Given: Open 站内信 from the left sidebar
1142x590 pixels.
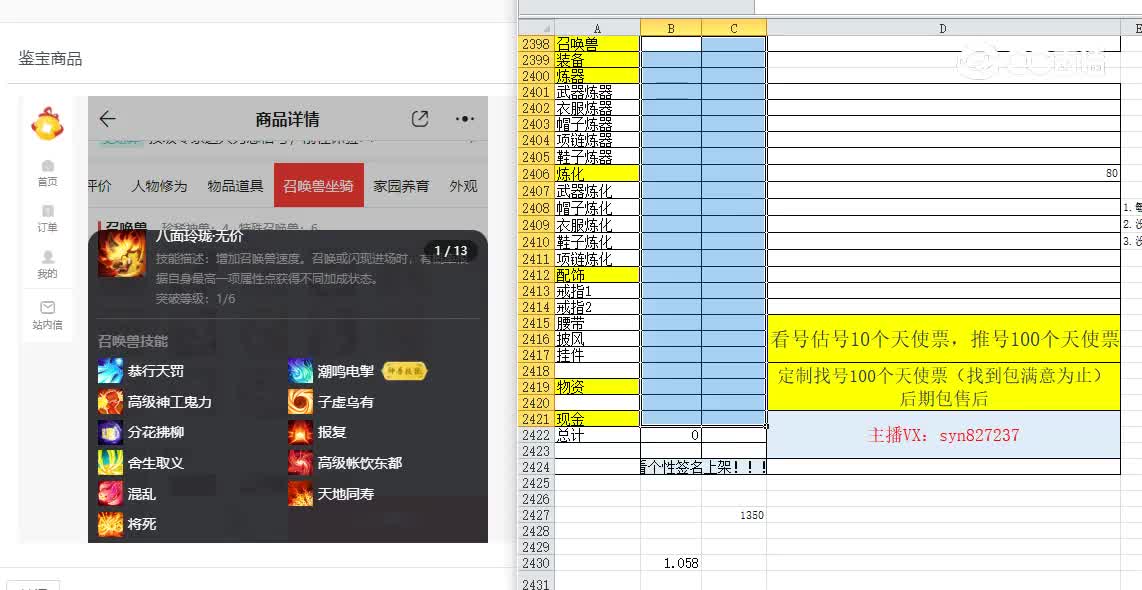Looking at the screenshot, I should (47, 312).
